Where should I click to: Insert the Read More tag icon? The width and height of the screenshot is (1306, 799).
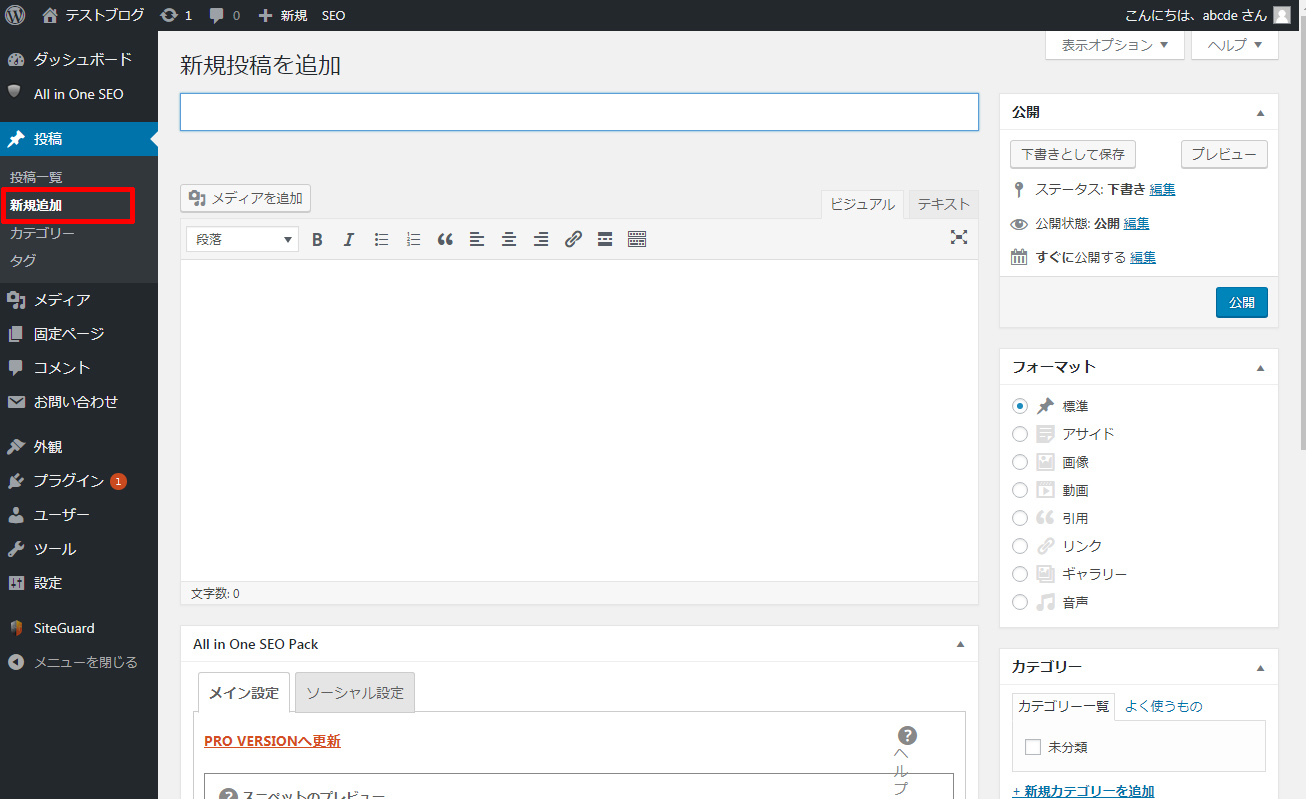click(x=605, y=240)
